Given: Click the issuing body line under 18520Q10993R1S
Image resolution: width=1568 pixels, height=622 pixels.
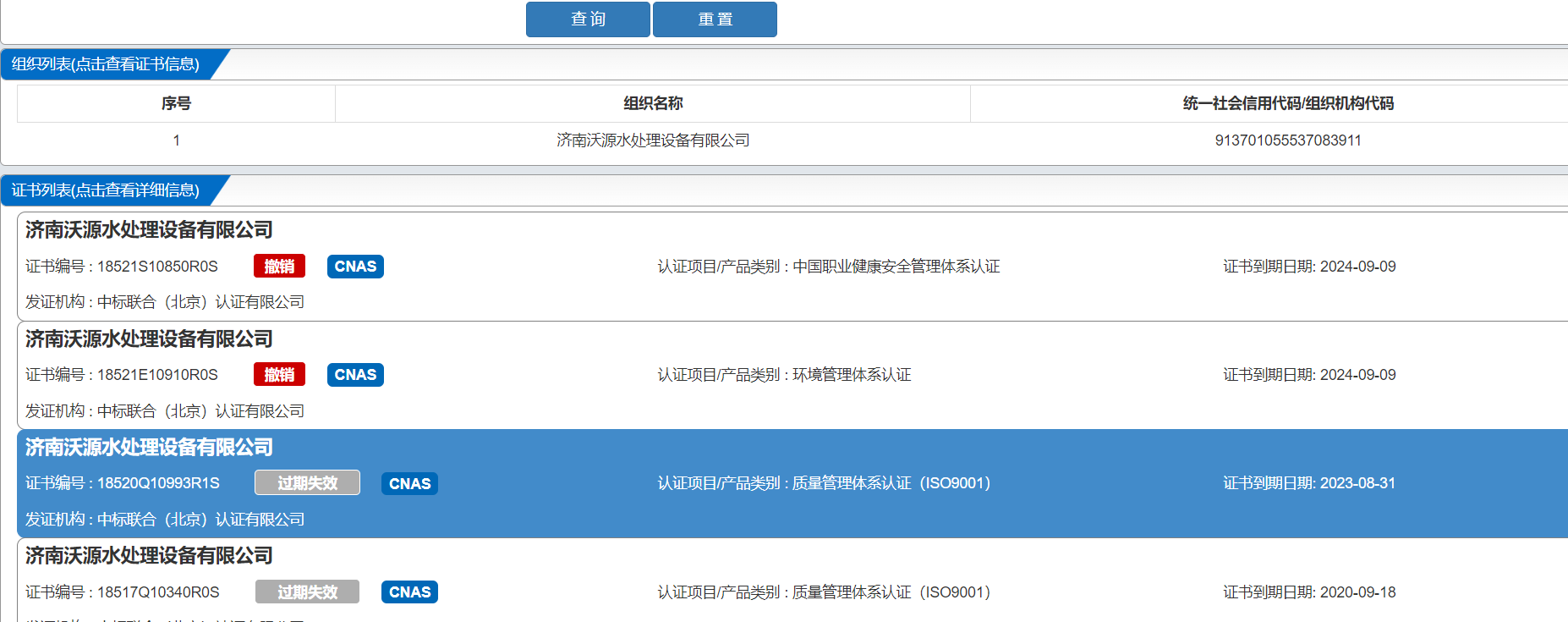Looking at the screenshot, I should pyautogui.click(x=165, y=520).
